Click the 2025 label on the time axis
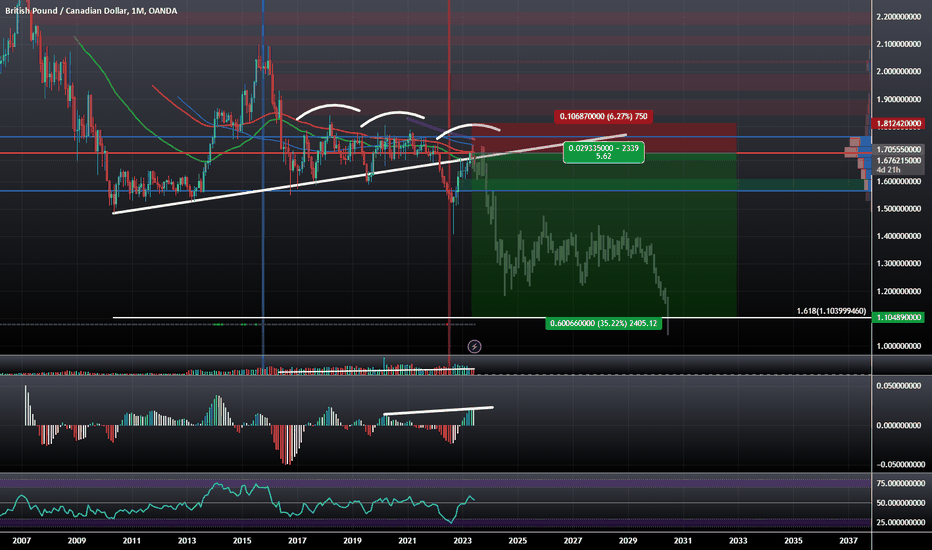 pyautogui.click(x=518, y=540)
